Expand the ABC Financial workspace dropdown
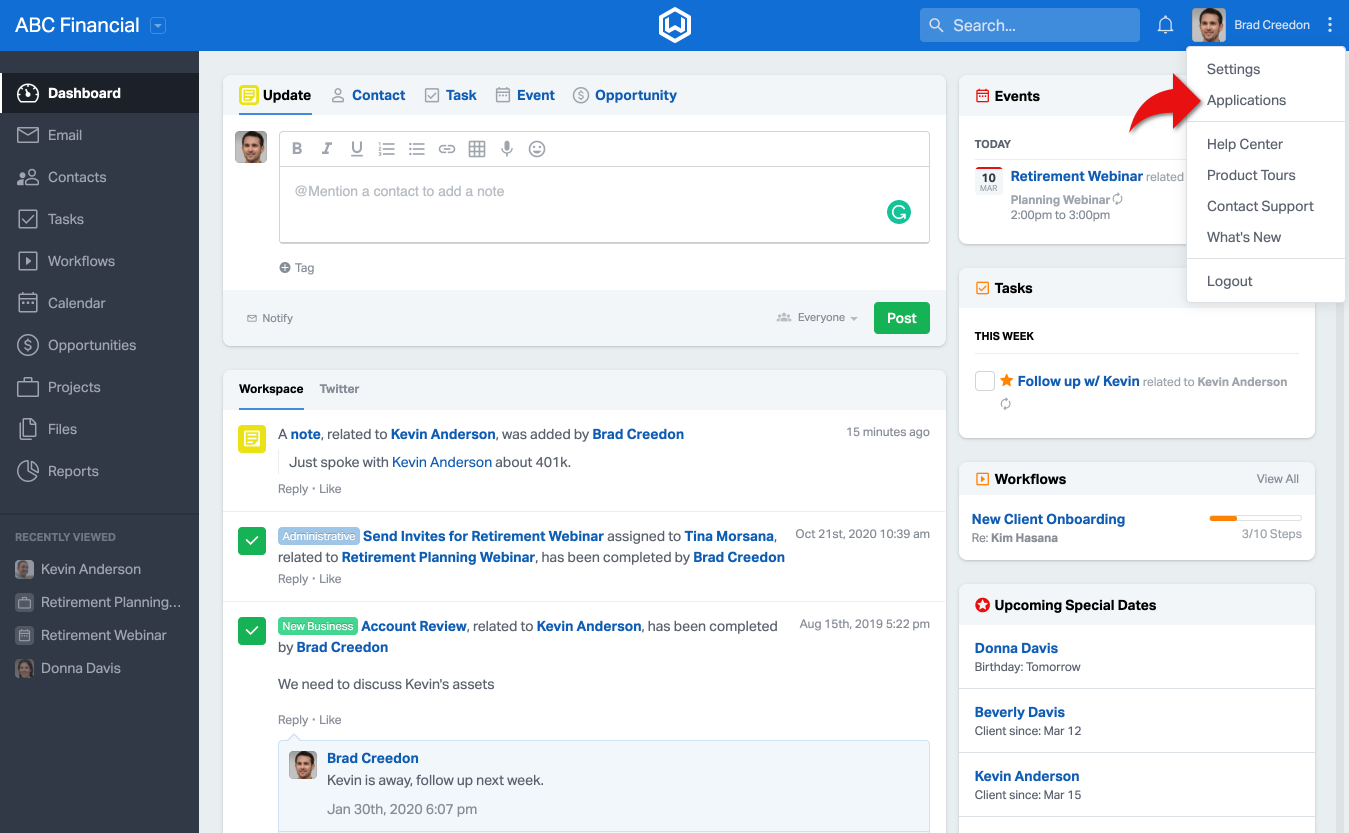Image resolution: width=1349 pixels, height=833 pixels. pyautogui.click(x=157, y=24)
